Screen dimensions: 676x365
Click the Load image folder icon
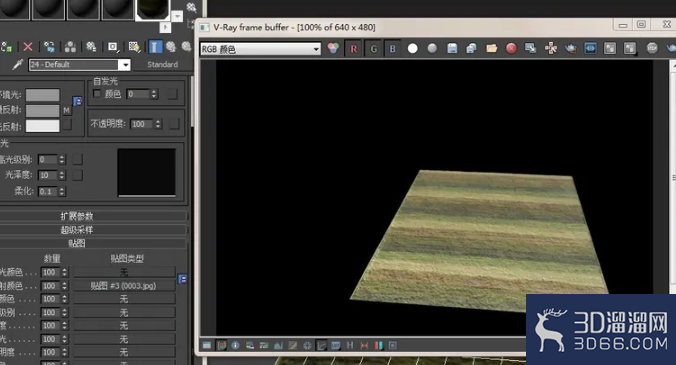[491, 48]
